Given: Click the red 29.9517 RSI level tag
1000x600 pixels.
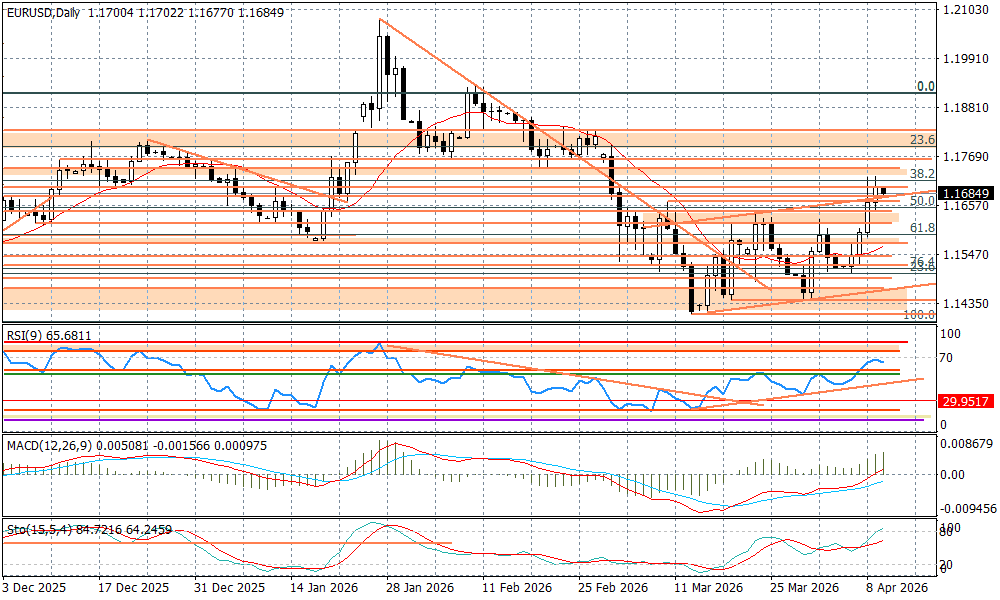Looking at the screenshot, I should [x=968, y=400].
